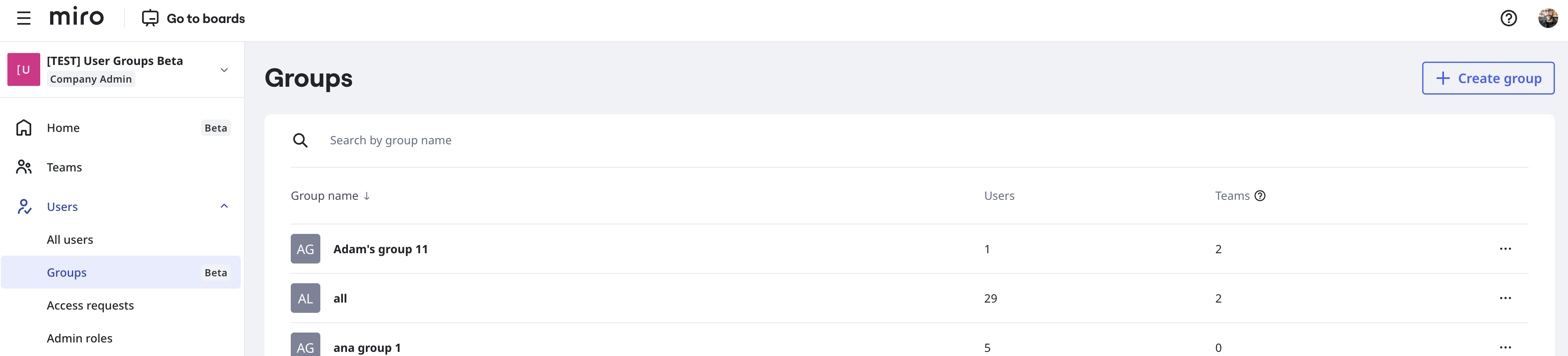Open Admin roles page
Image resolution: width=1568 pixels, height=356 pixels.
80,338
